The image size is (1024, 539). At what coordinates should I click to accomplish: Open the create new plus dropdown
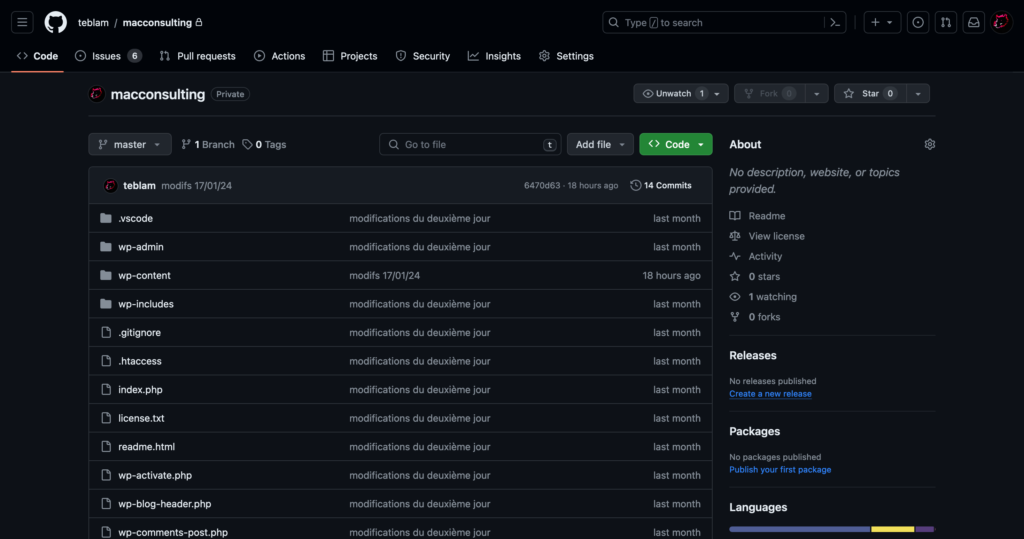coord(882,22)
